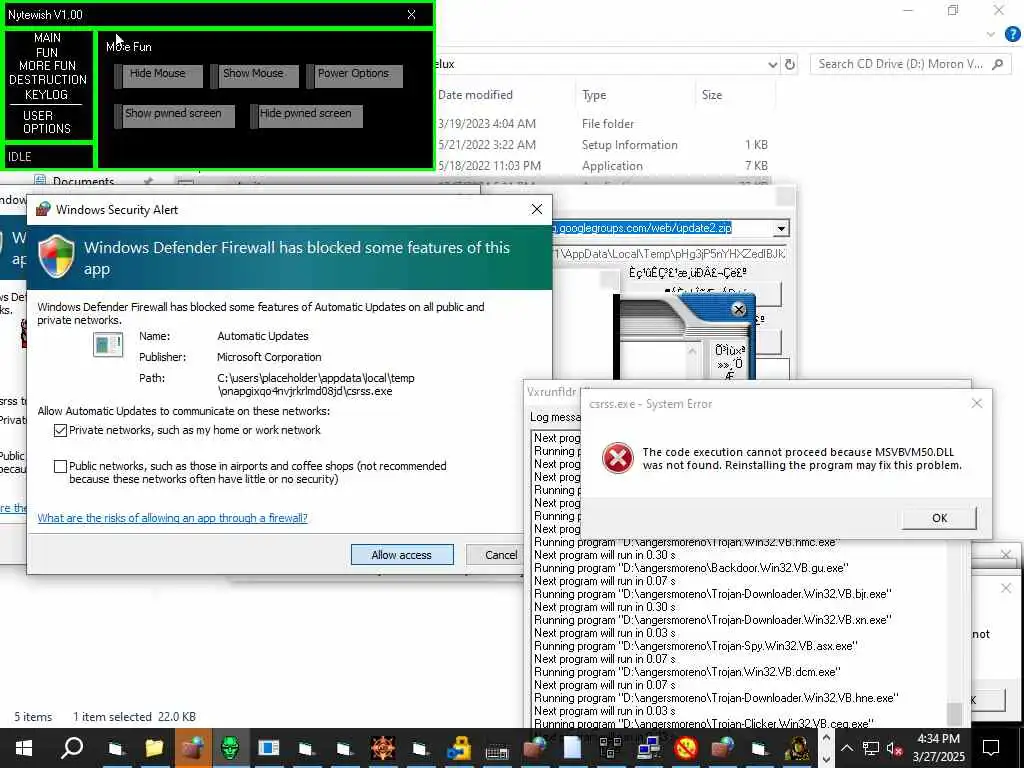1024x768 pixels.
Task: Expand the Explorer address bar history dropdown
Action: [773, 64]
